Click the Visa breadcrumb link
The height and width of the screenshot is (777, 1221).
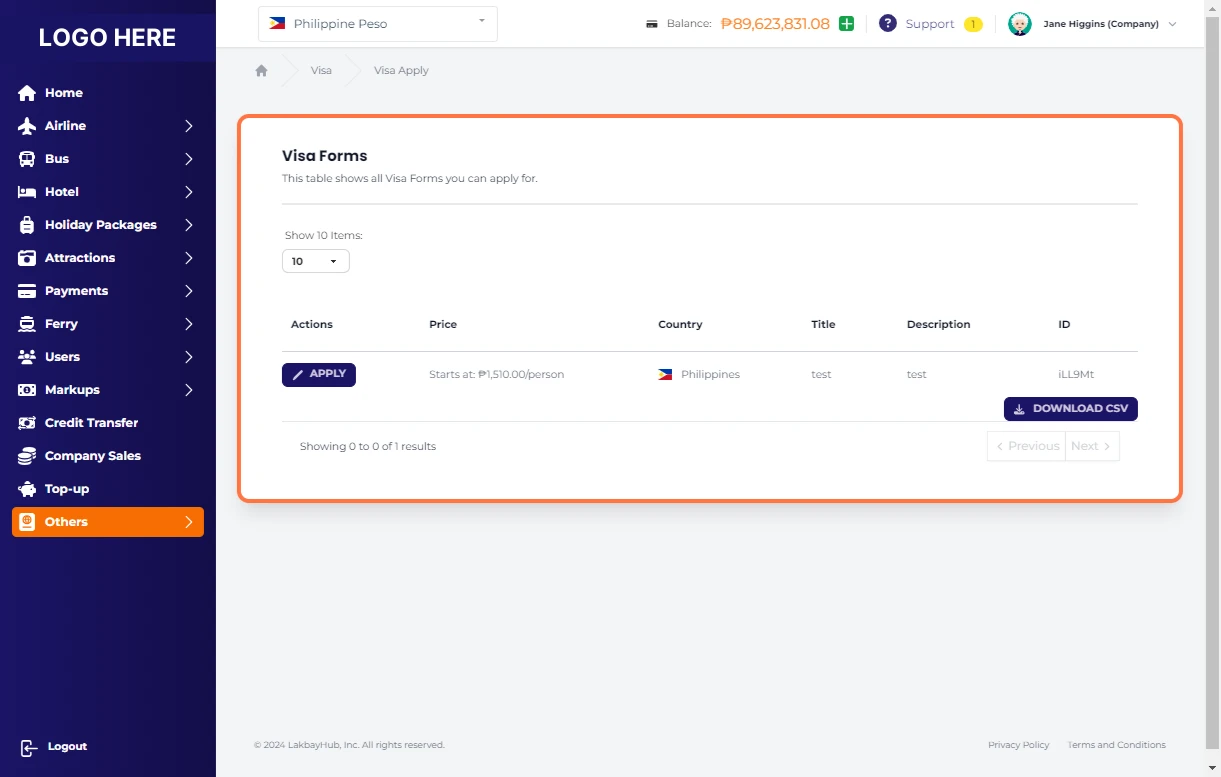[321, 71]
